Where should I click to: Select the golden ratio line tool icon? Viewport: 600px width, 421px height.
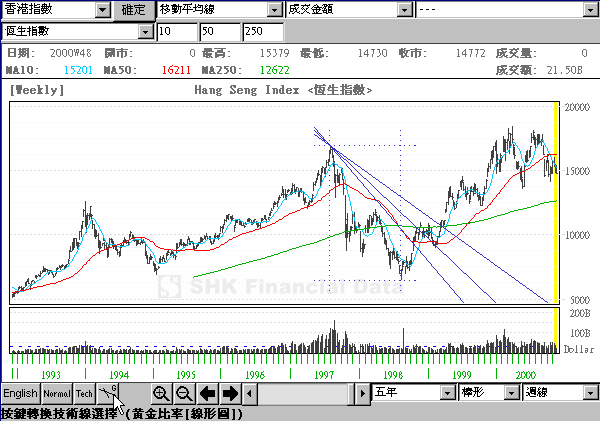click(110, 393)
